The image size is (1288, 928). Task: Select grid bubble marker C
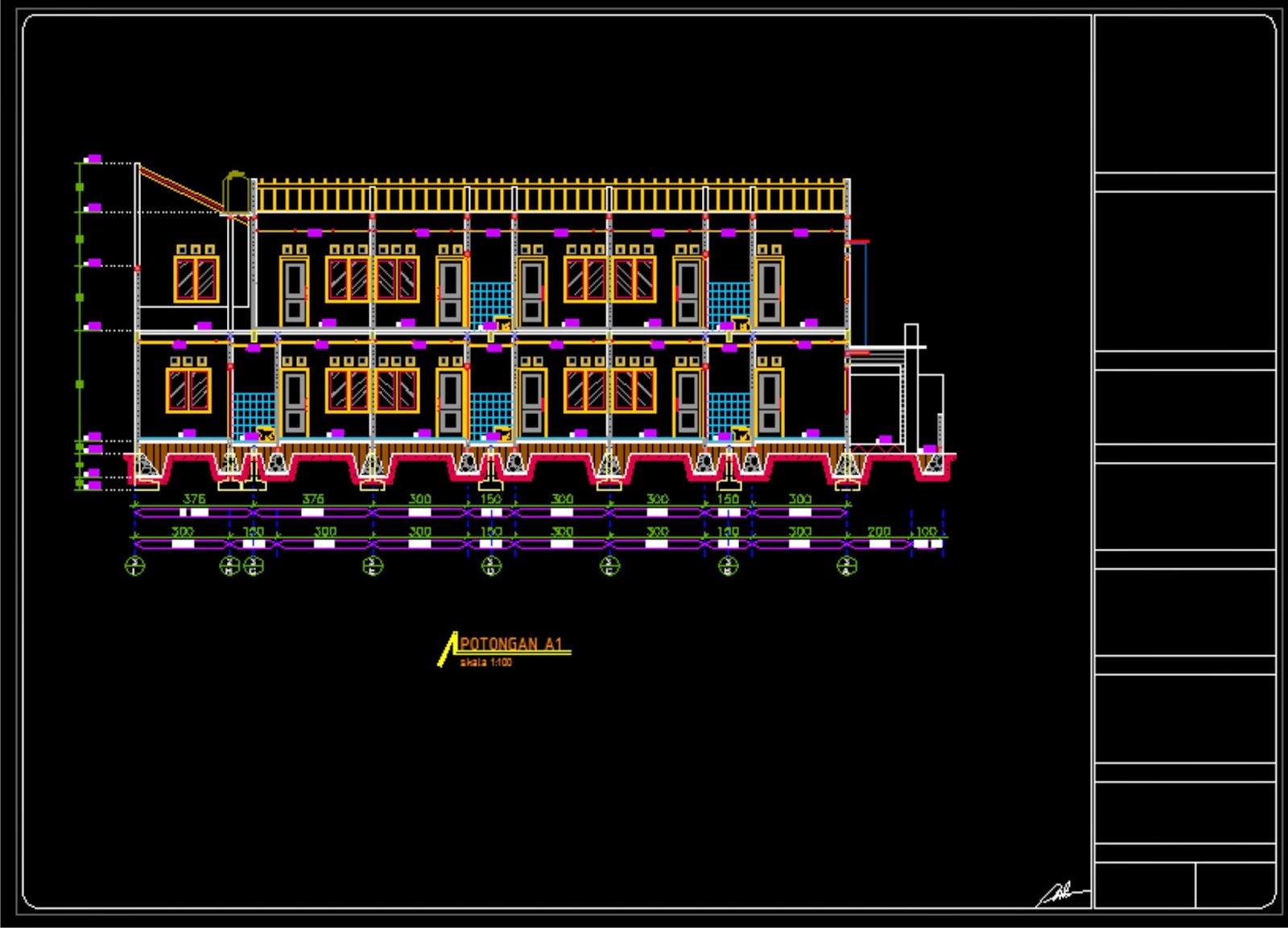click(609, 563)
